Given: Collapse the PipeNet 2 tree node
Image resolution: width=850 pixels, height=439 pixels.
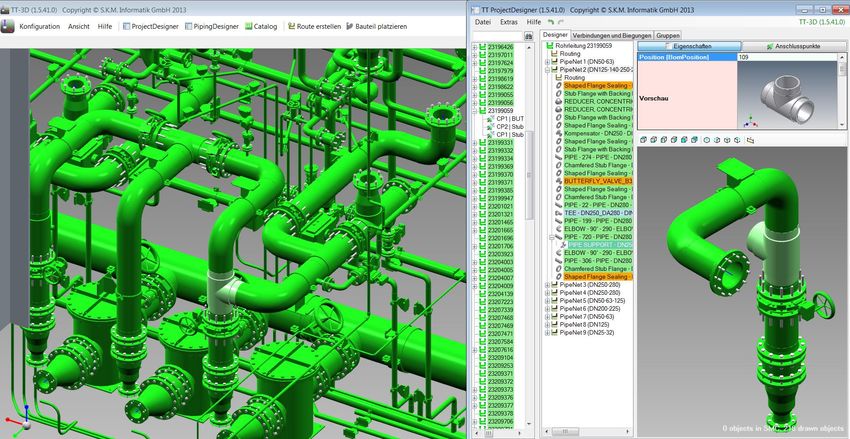Looking at the screenshot, I should click(547, 69).
